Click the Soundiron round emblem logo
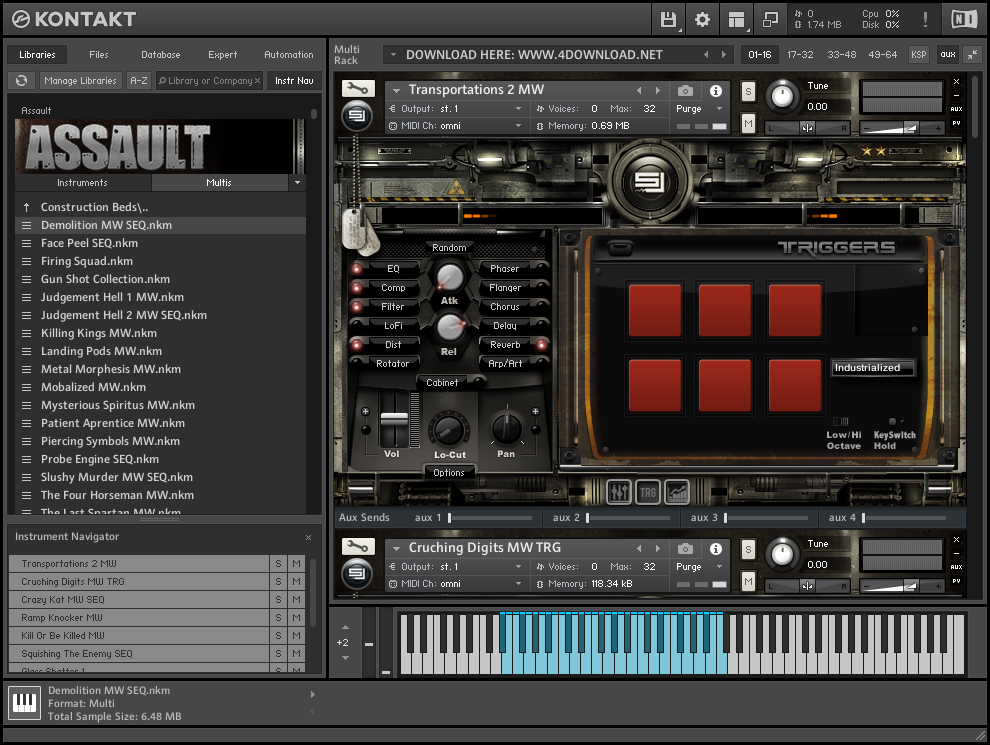This screenshot has height=745, width=990. tap(650, 182)
